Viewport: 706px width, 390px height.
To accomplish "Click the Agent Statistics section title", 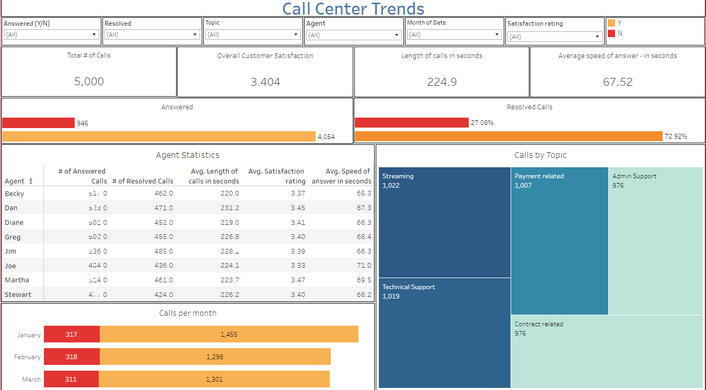I will tap(188, 155).
